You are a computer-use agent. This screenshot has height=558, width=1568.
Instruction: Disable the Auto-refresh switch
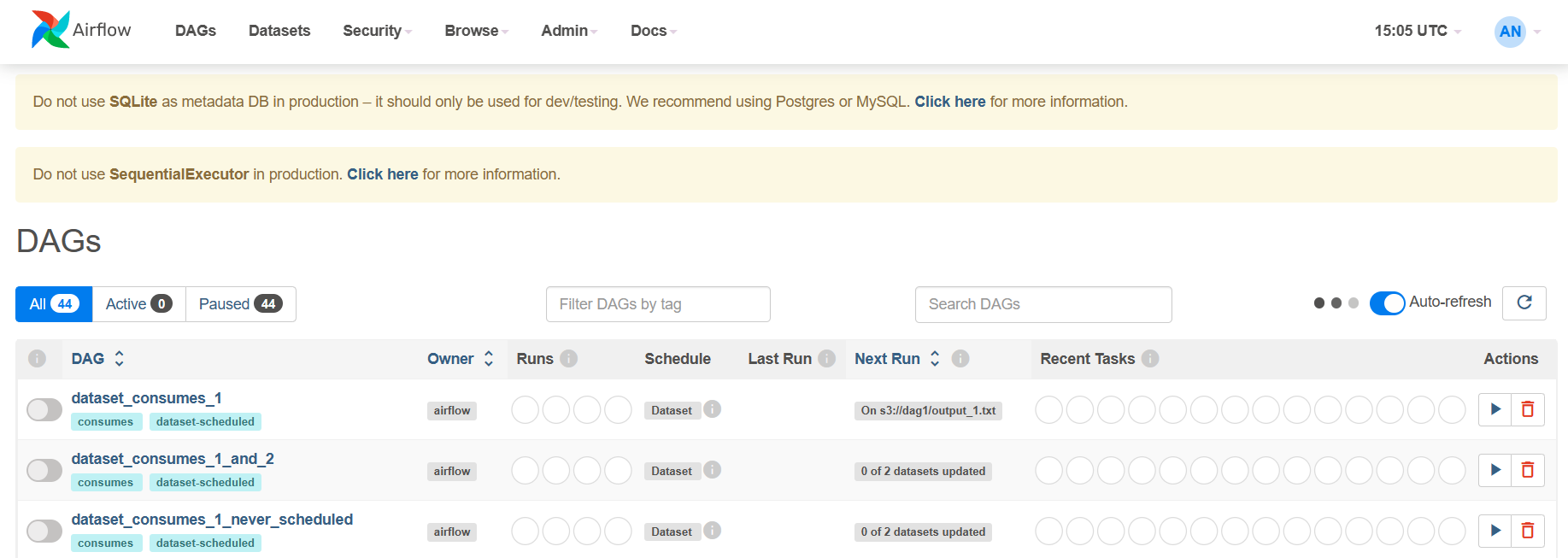(1387, 303)
